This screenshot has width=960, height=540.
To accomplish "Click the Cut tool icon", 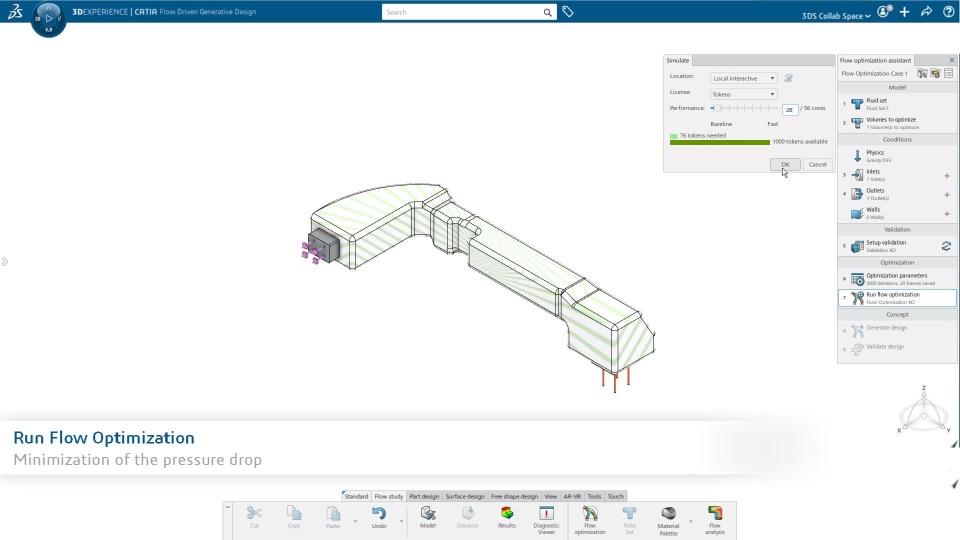I will (254, 517).
